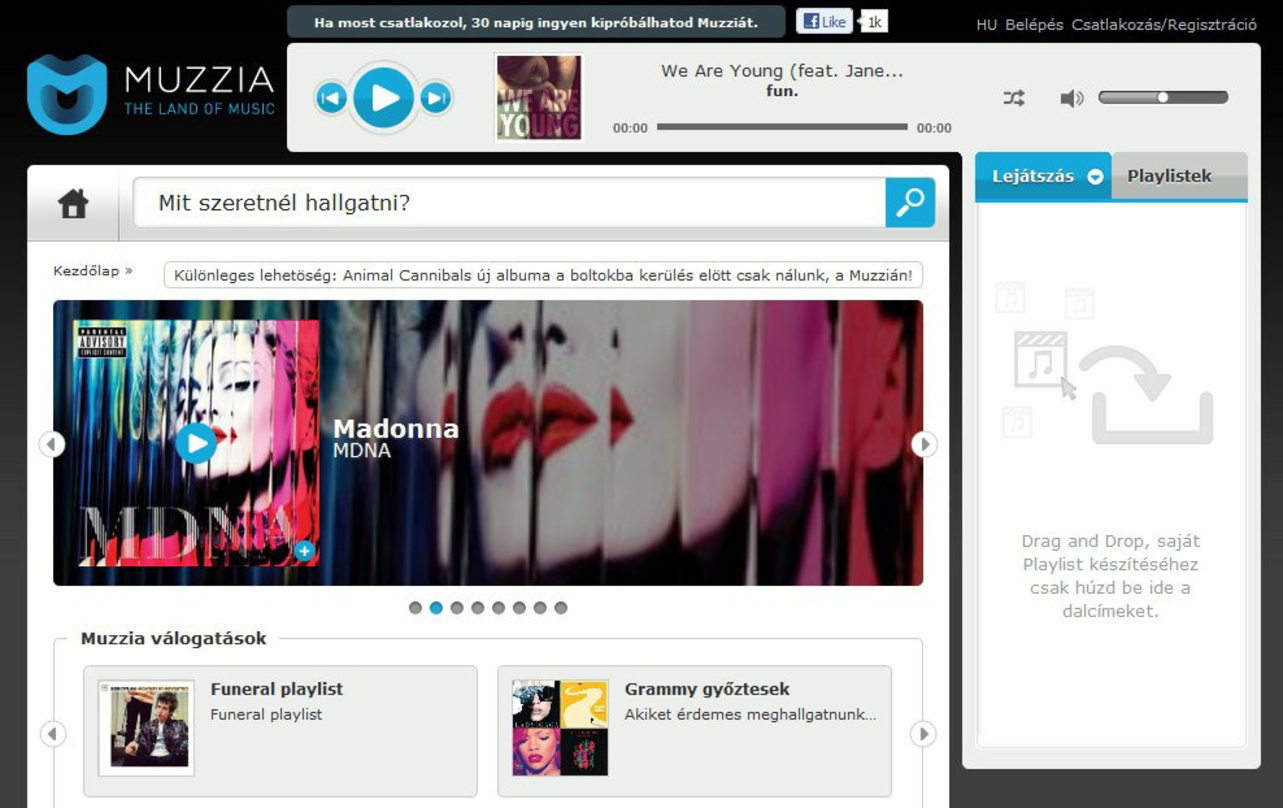Click the 30-day free trial banner
The width and height of the screenshot is (1283, 808).
536,22
